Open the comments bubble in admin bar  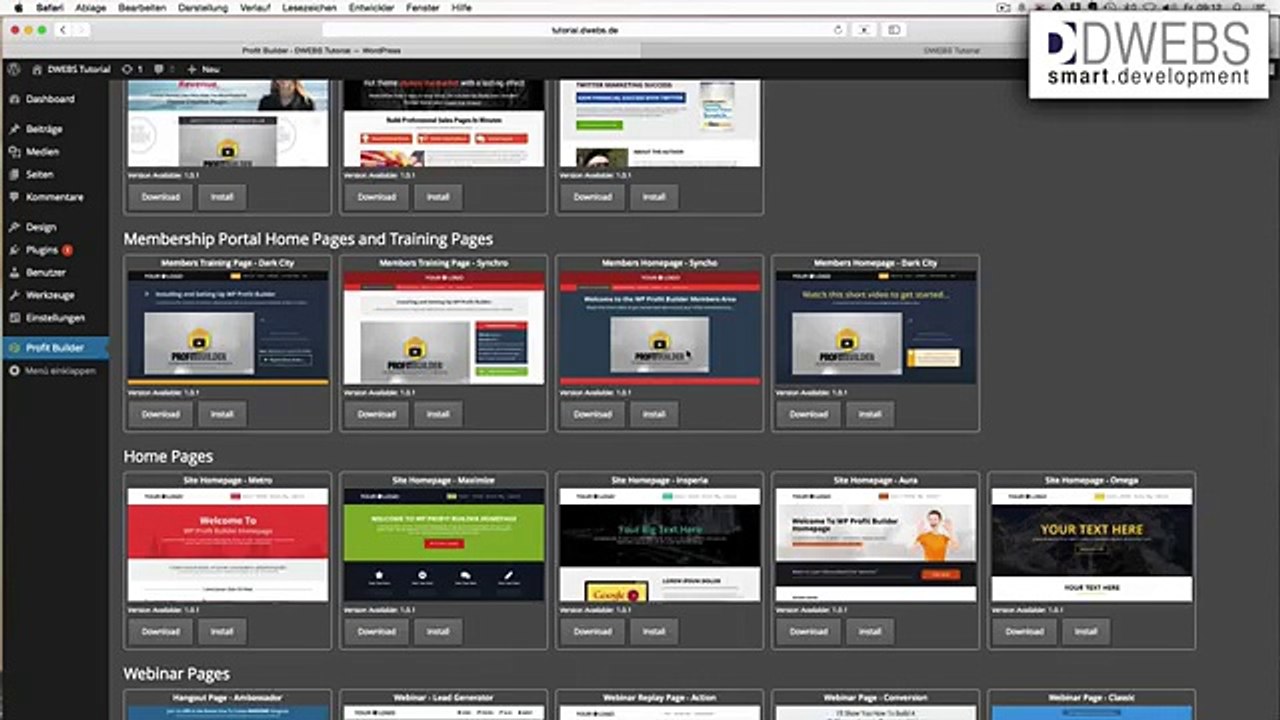click(x=160, y=69)
